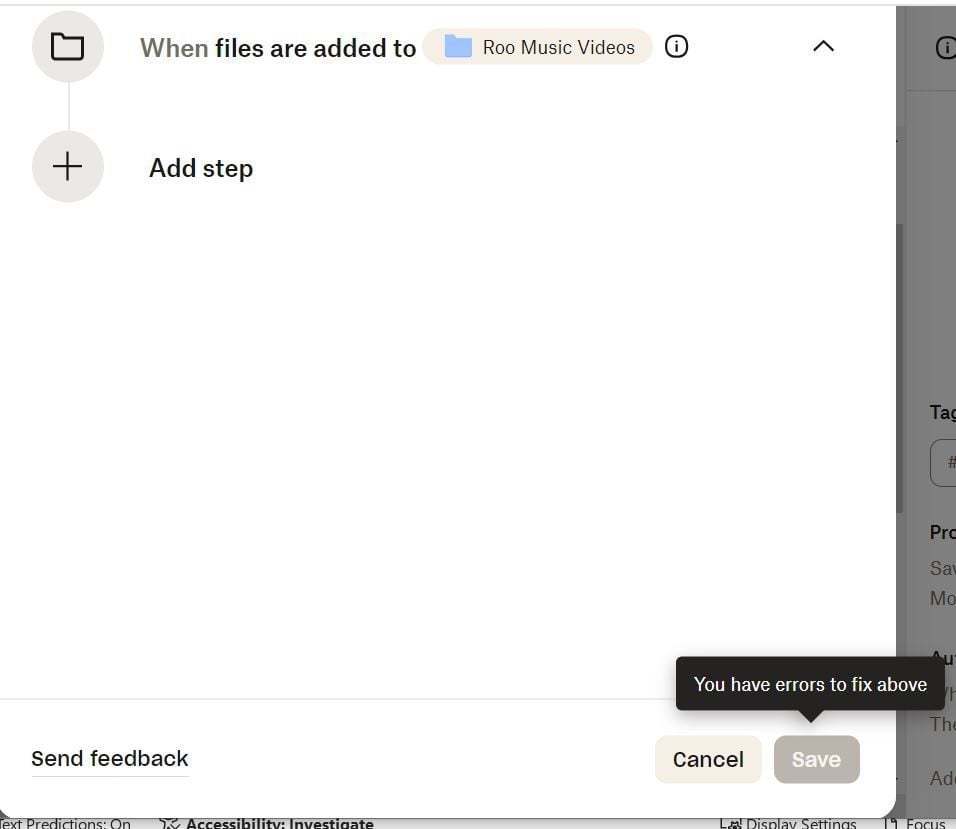Dismiss the errors-to-fix tooltip

(810, 684)
